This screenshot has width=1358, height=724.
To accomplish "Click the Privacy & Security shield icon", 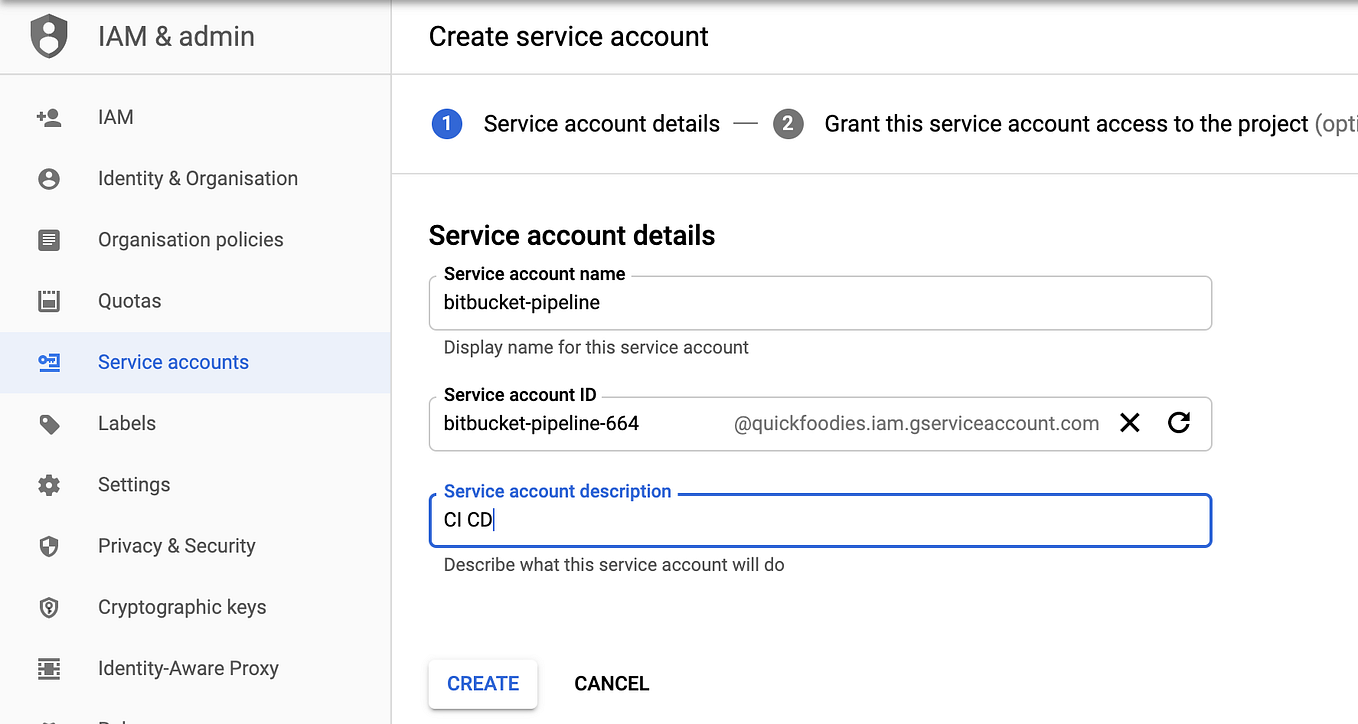I will 49,546.
